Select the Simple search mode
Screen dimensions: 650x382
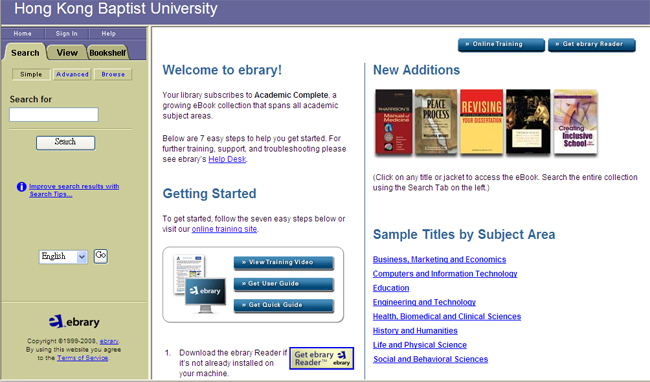click(x=31, y=74)
